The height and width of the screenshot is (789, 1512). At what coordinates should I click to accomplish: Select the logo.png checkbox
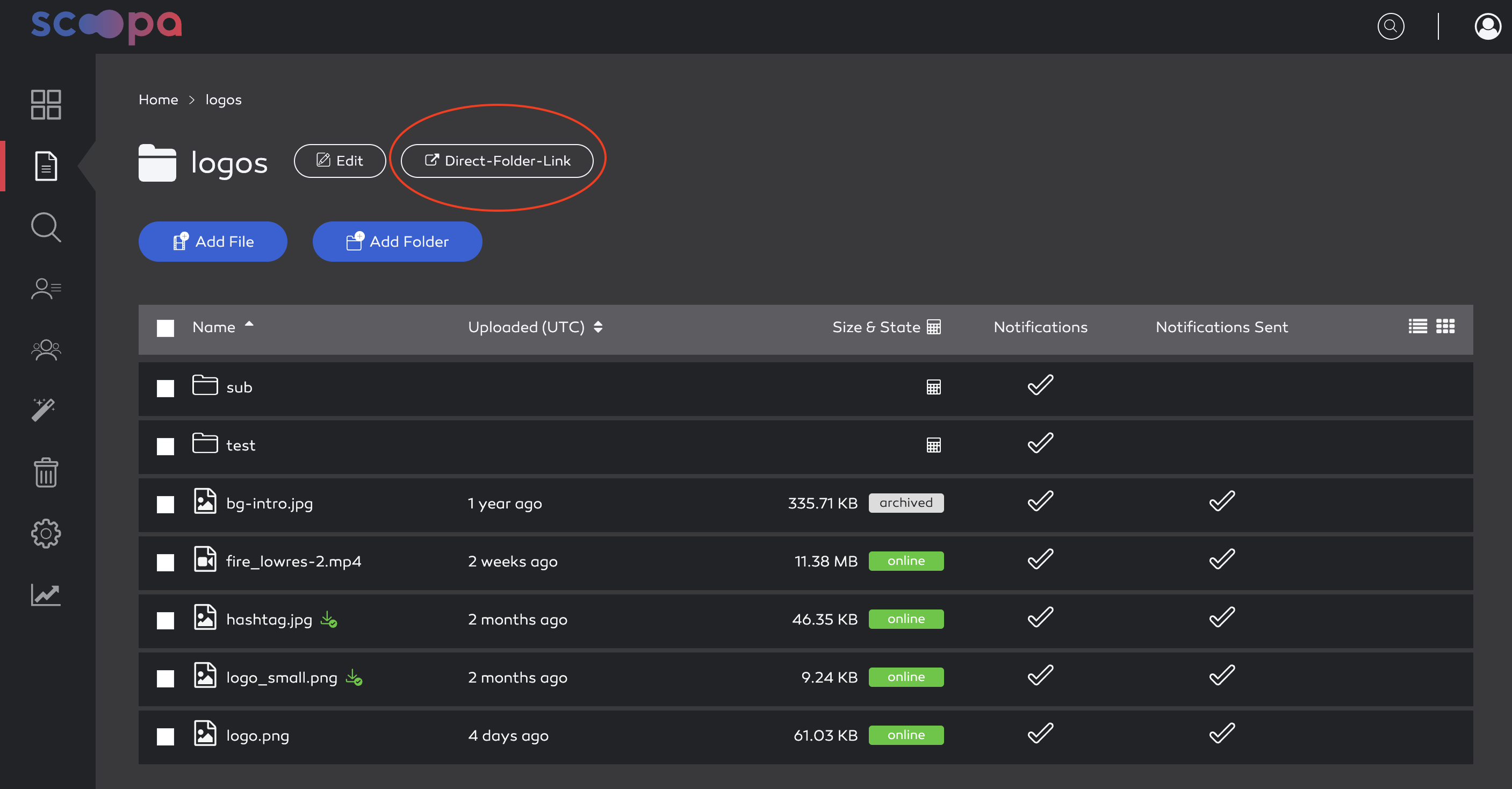pos(165,737)
